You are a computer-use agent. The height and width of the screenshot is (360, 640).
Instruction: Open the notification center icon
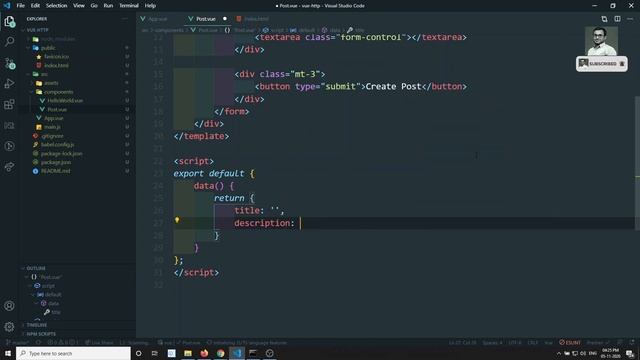click(631, 353)
